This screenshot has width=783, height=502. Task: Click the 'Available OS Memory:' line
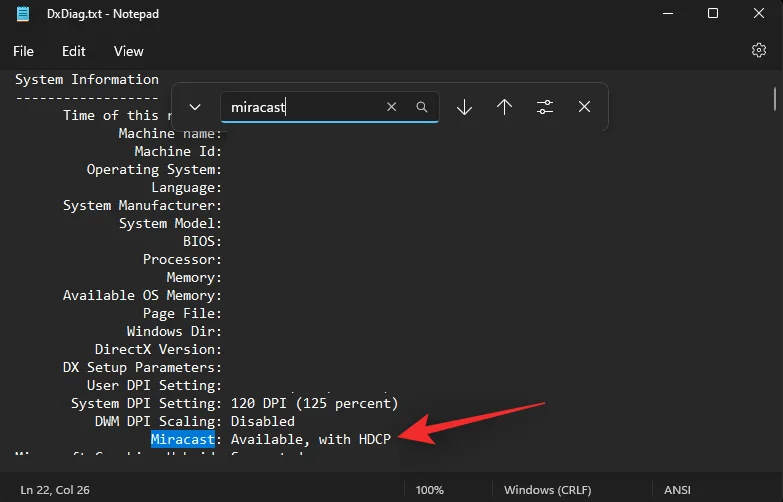tap(142, 295)
